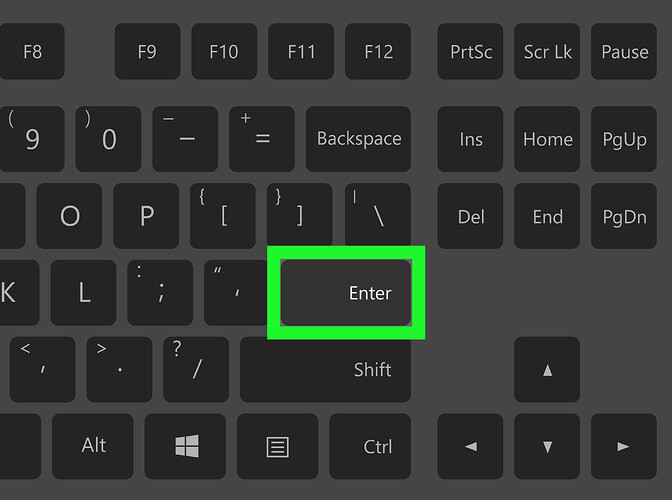Click the backslash key

(378, 216)
